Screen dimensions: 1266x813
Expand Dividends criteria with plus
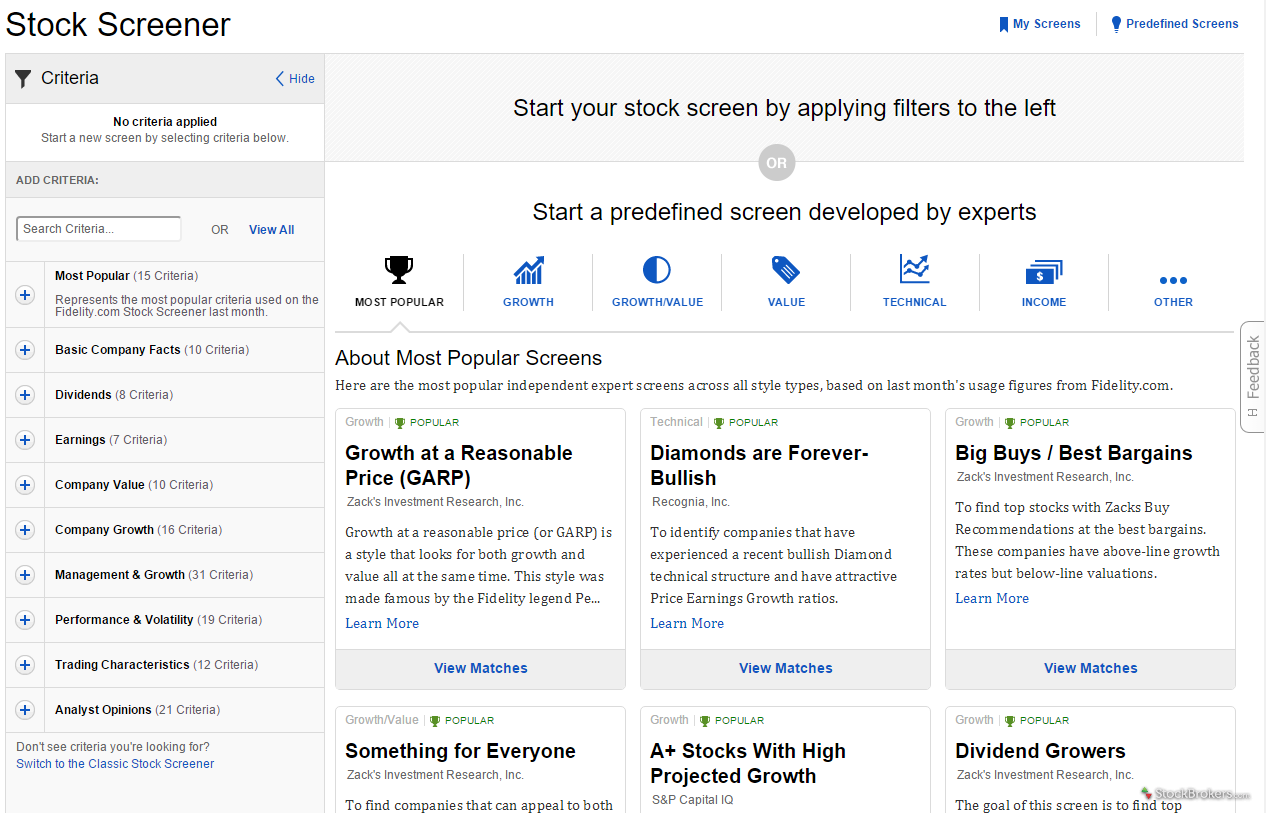pos(25,395)
